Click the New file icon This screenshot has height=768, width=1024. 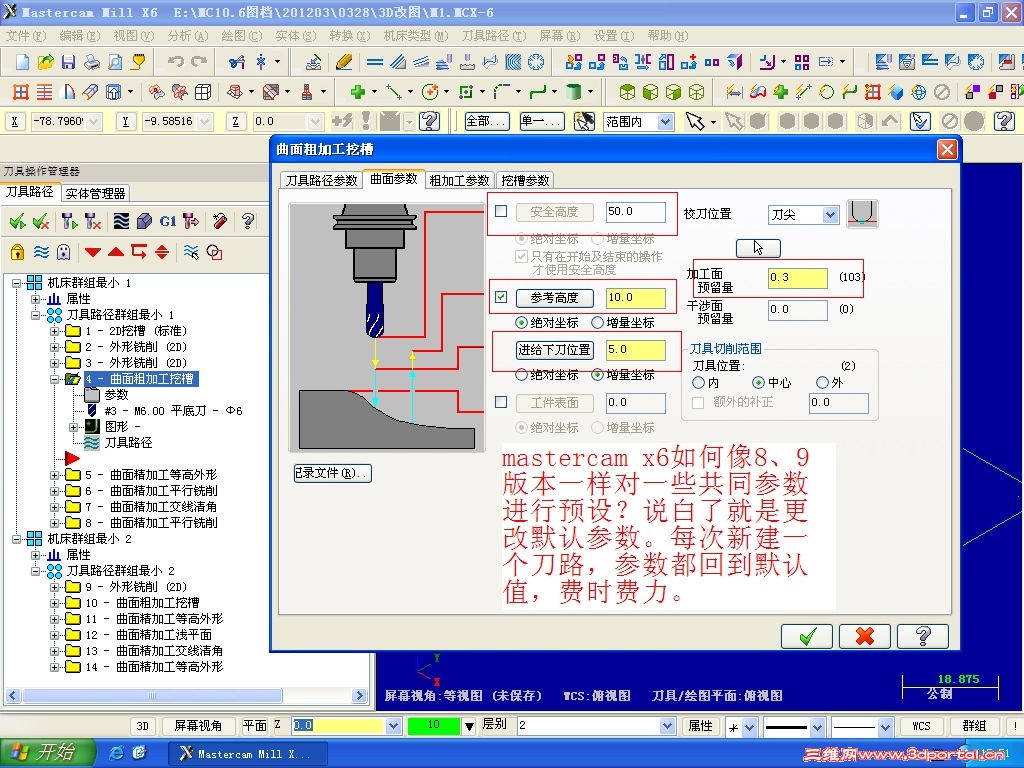pos(22,62)
